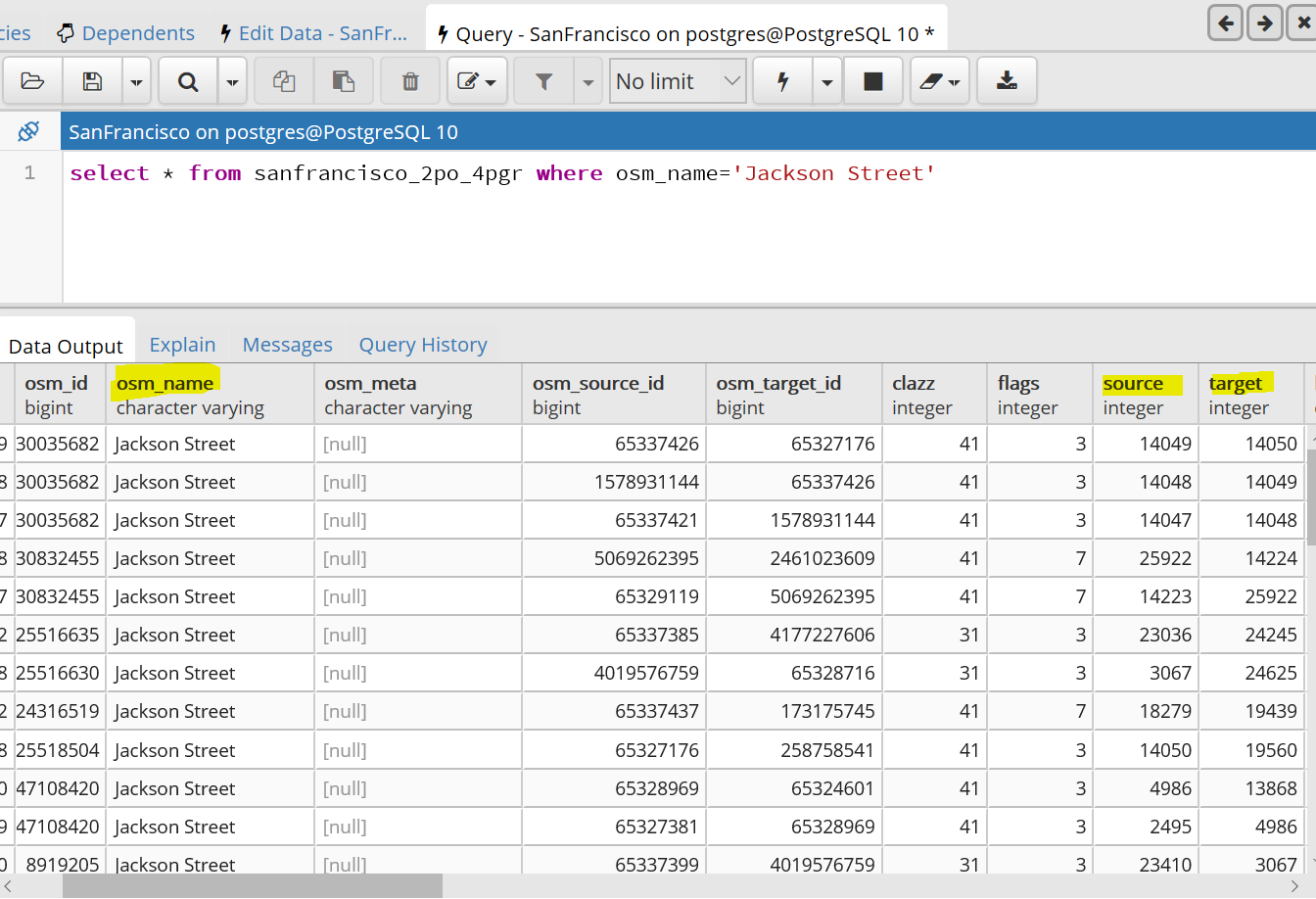Image resolution: width=1316 pixels, height=899 pixels.
Task: Click osm_id cell 25516635
Action: coord(60,635)
